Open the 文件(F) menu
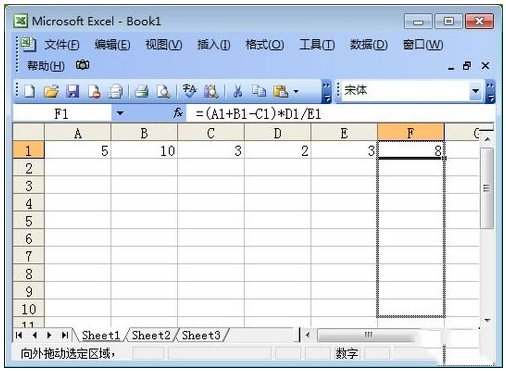 [x=62, y=44]
